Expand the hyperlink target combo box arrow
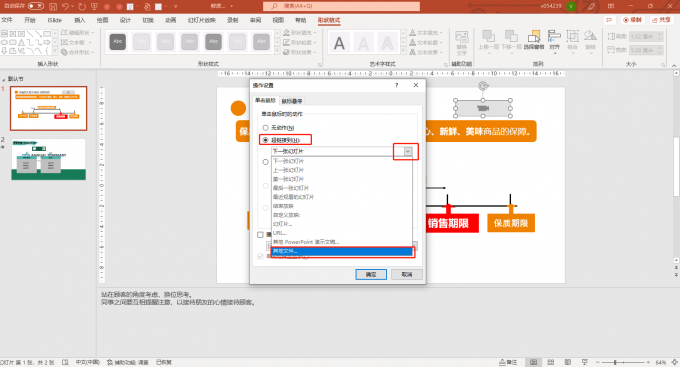This screenshot has width=680, height=367. [x=408, y=151]
